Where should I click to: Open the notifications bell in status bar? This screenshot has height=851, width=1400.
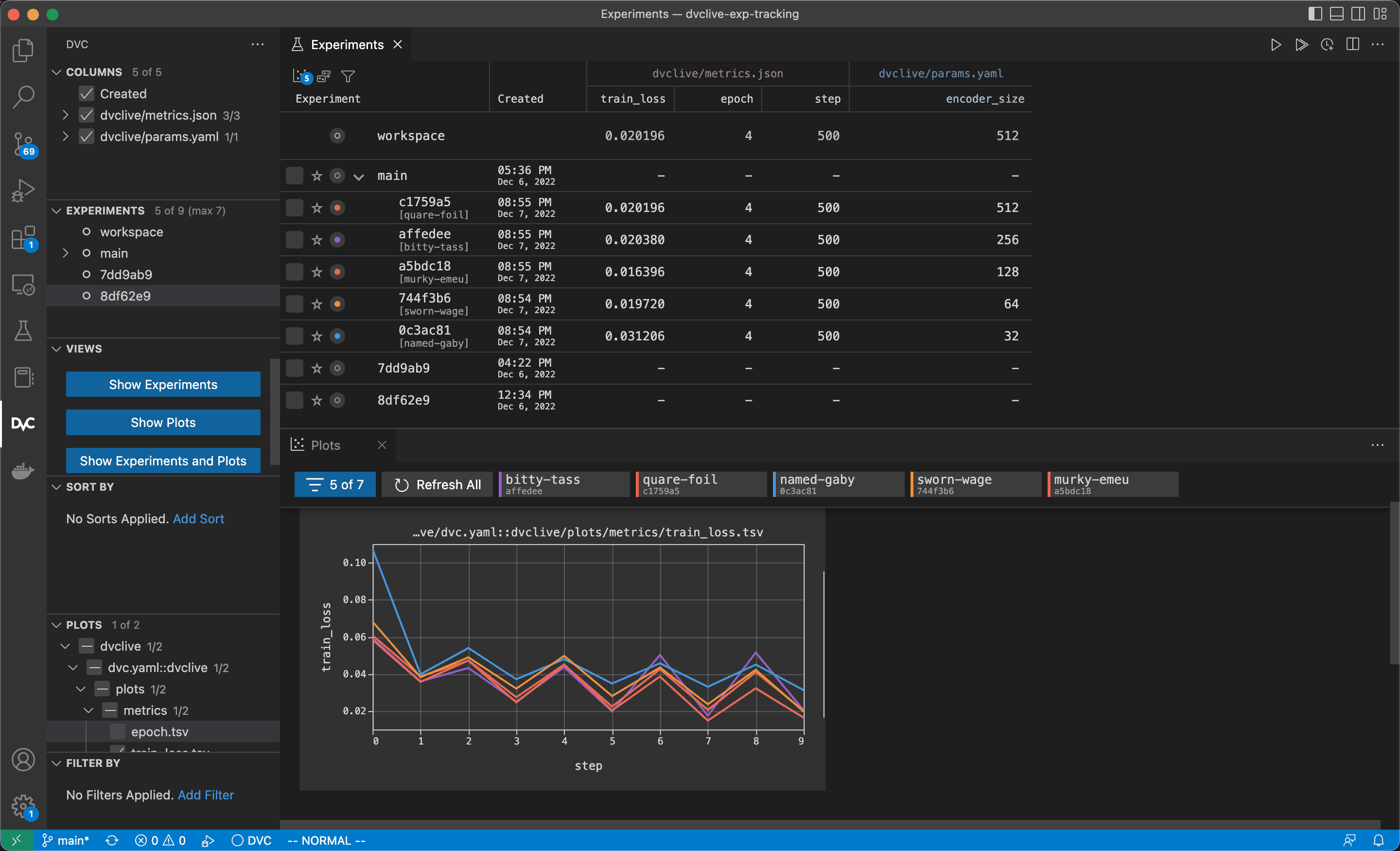click(x=1379, y=840)
